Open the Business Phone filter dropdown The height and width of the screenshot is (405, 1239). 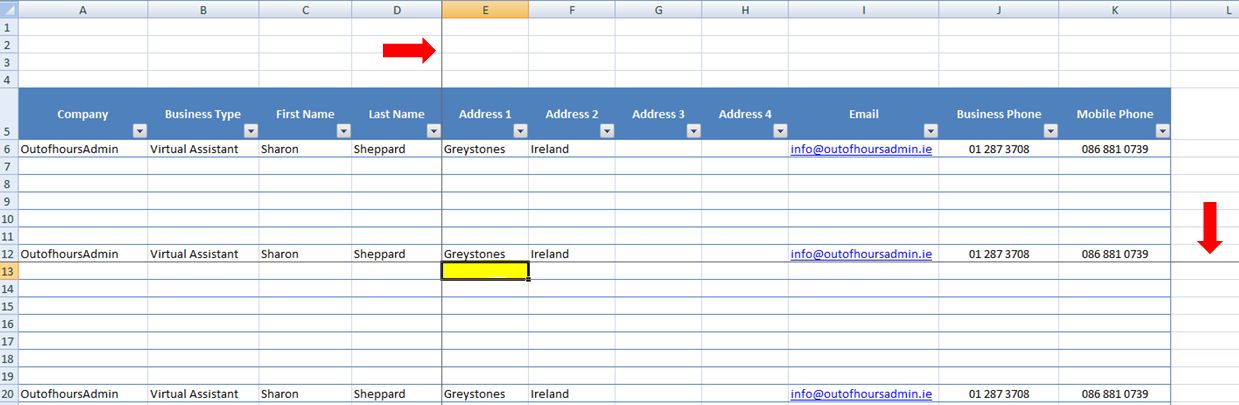click(1051, 131)
